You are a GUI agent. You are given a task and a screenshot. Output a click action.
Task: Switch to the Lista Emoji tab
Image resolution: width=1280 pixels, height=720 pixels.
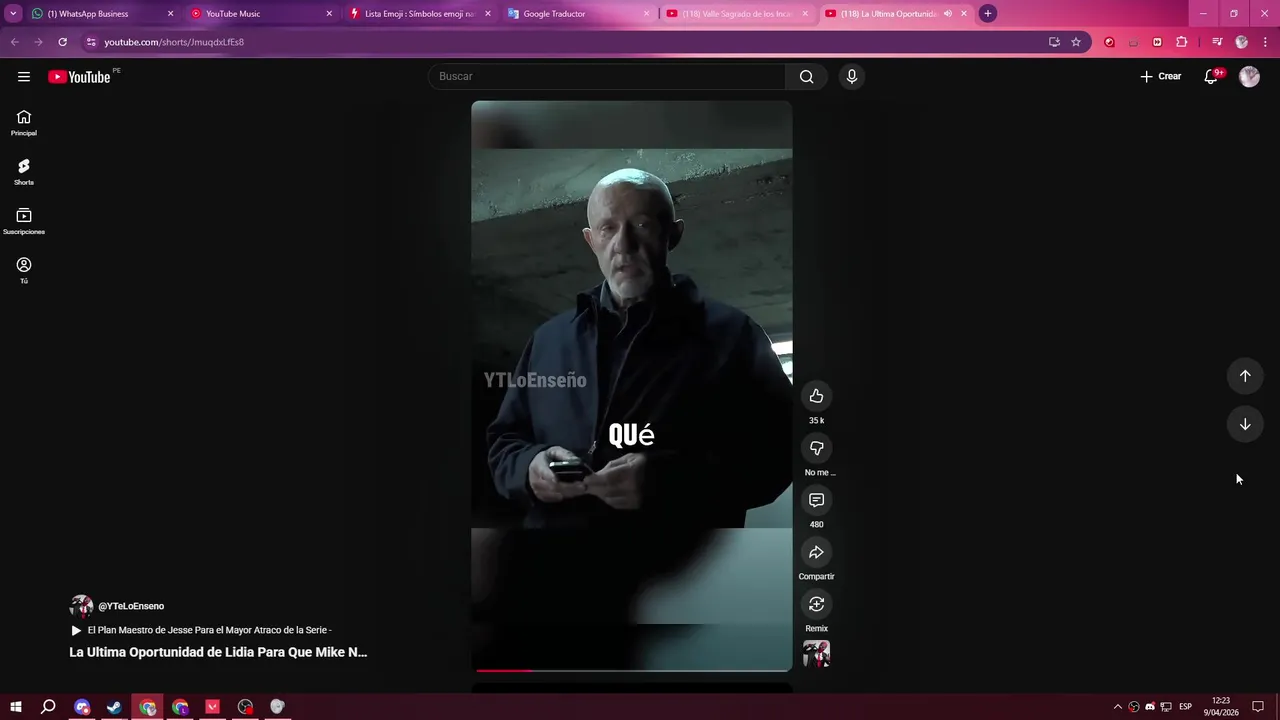[x=418, y=14]
